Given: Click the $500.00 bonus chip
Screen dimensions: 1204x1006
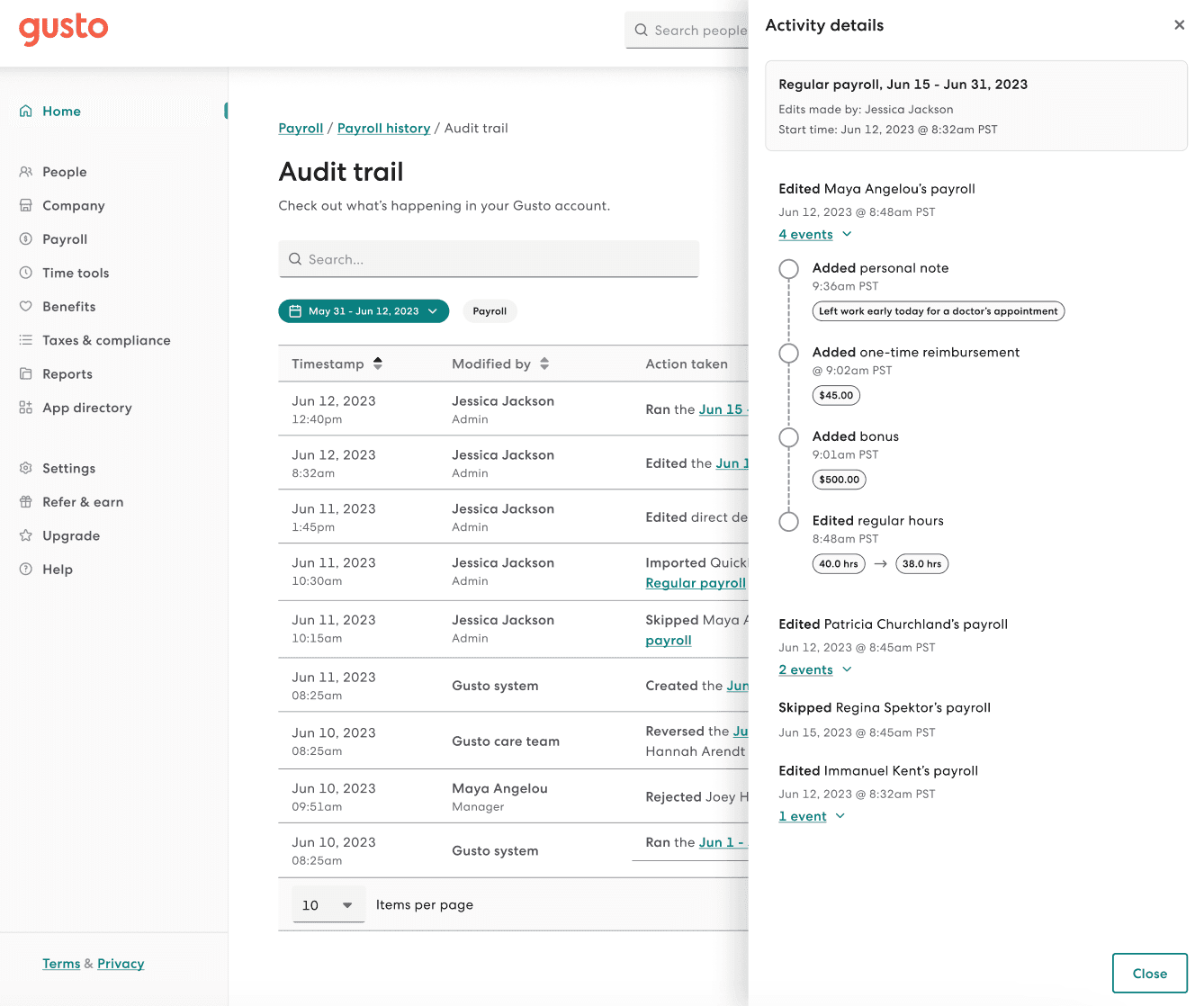Looking at the screenshot, I should (x=839, y=480).
